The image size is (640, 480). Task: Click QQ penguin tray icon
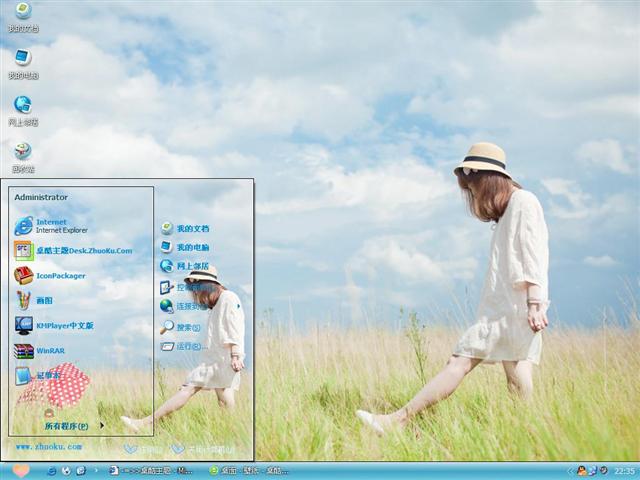click(x=582, y=471)
